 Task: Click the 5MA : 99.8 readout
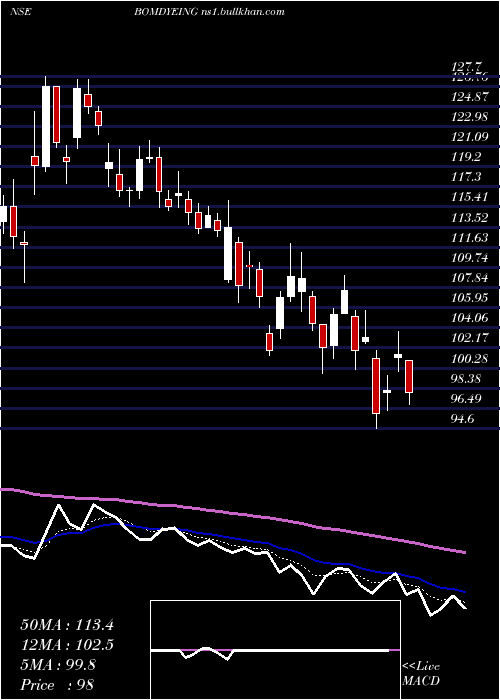pyautogui.click(x=58, y=665)
